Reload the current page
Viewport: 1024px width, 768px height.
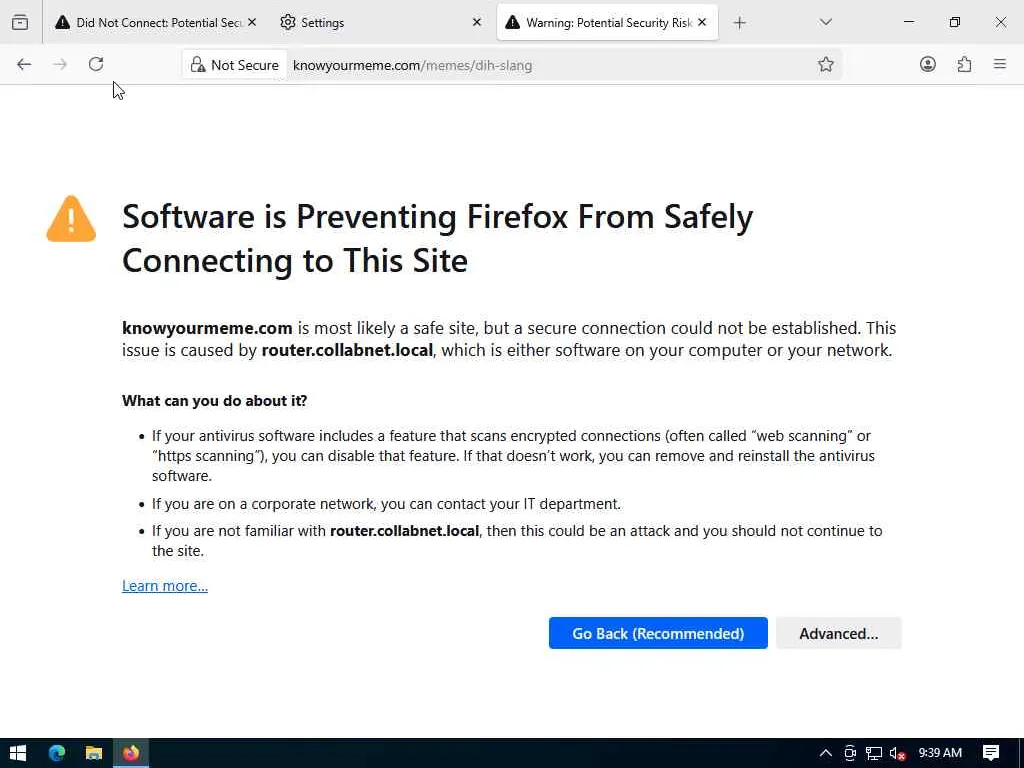[x=96, y=64]
